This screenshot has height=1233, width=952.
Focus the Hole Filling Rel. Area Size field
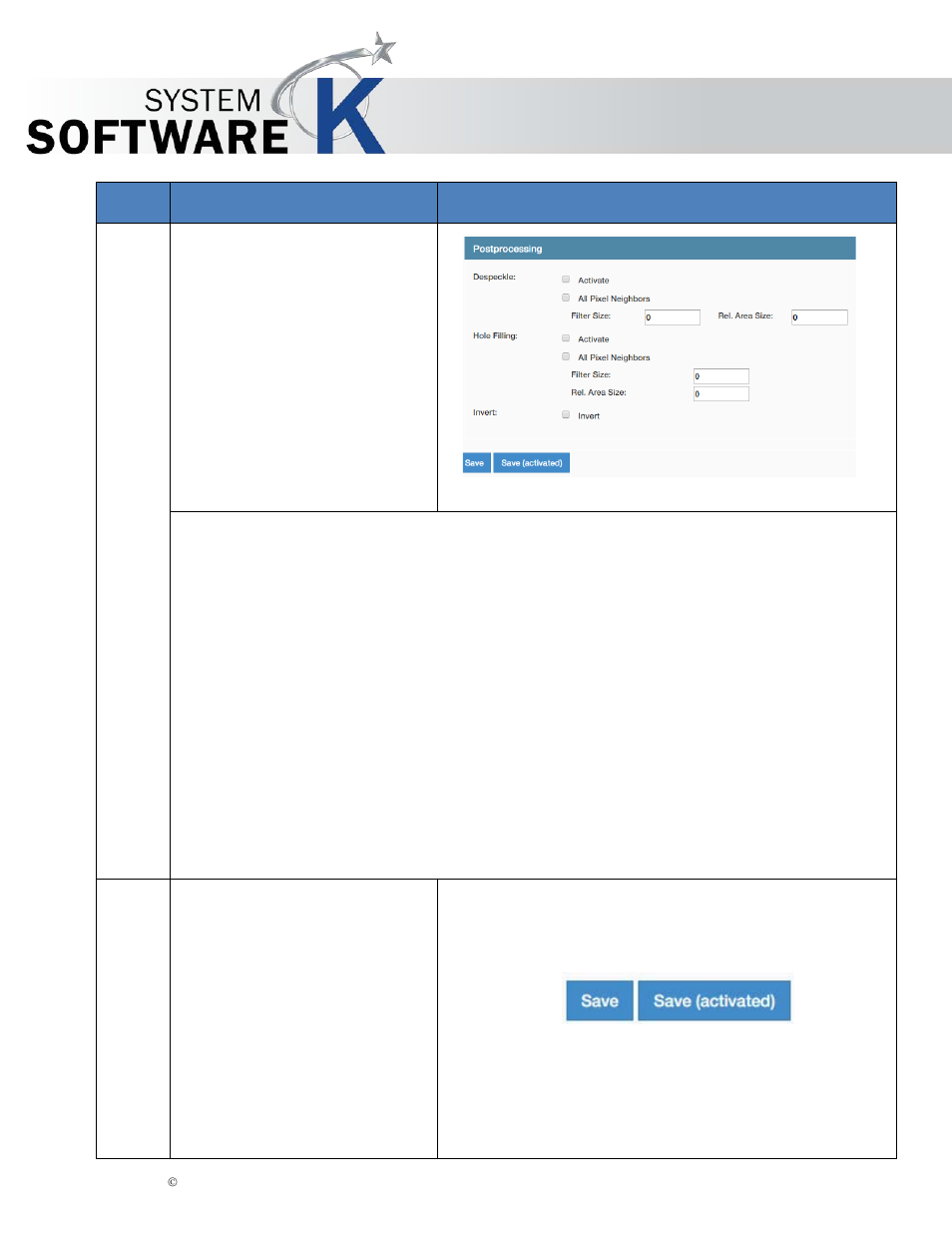pyautogui.click(x=721, y=393)
